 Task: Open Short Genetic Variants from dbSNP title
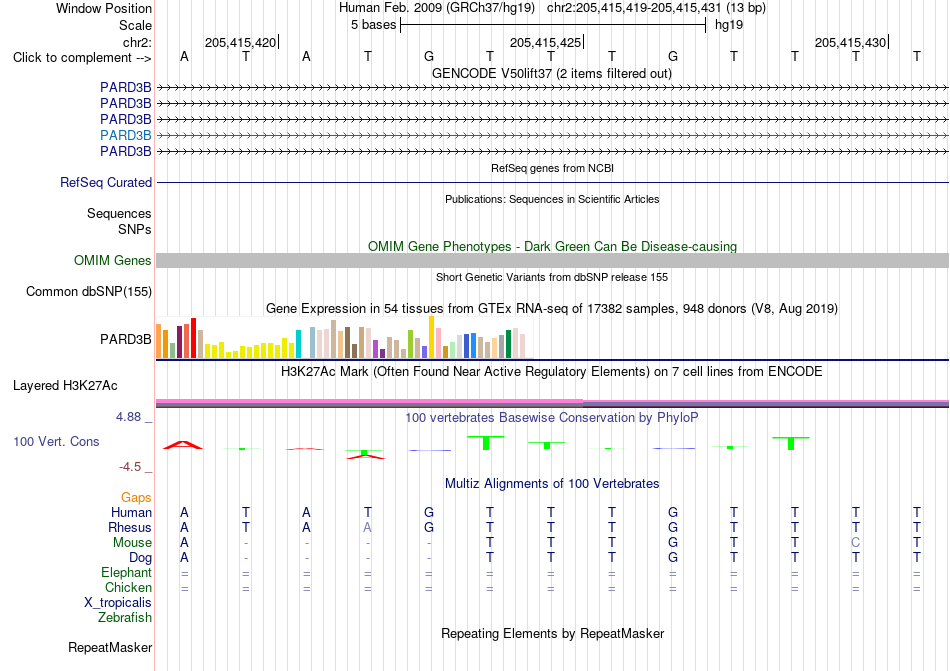pos(552,277)
